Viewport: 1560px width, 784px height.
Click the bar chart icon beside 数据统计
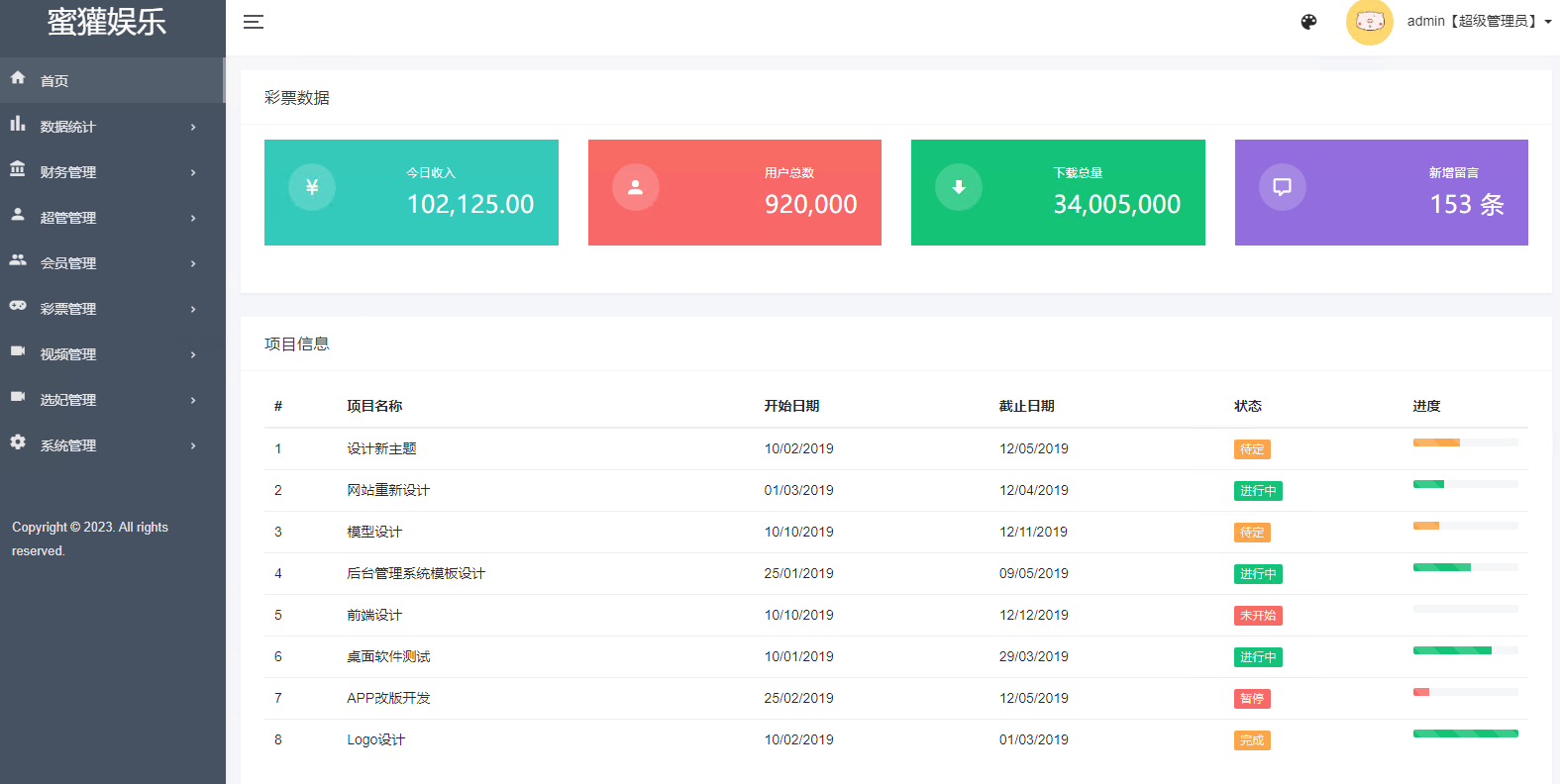18,124
